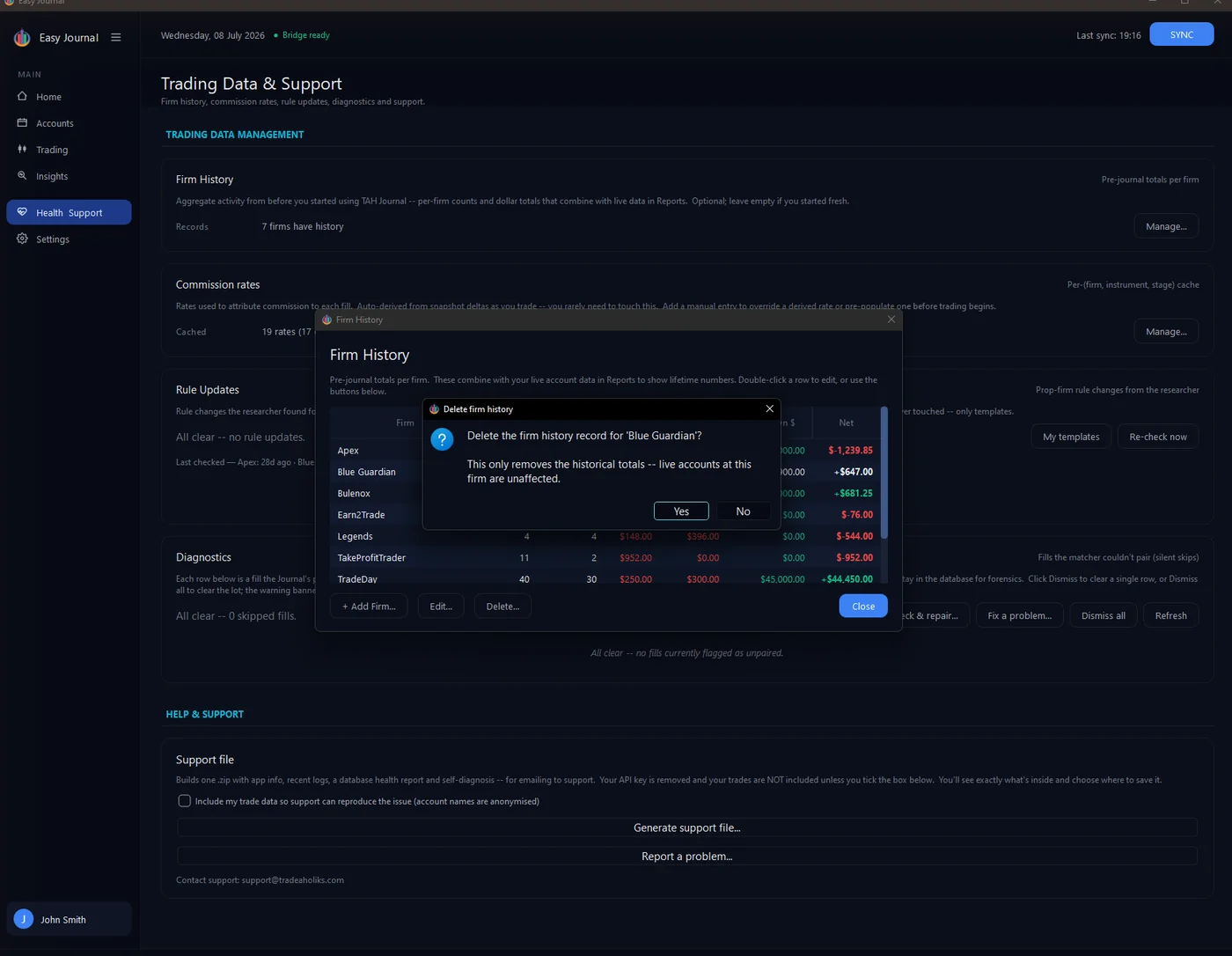This screenshot has width=1232, height=956.
Task: Click Add Firm... button
Action: pyautogui.click(x=369, y=606)
